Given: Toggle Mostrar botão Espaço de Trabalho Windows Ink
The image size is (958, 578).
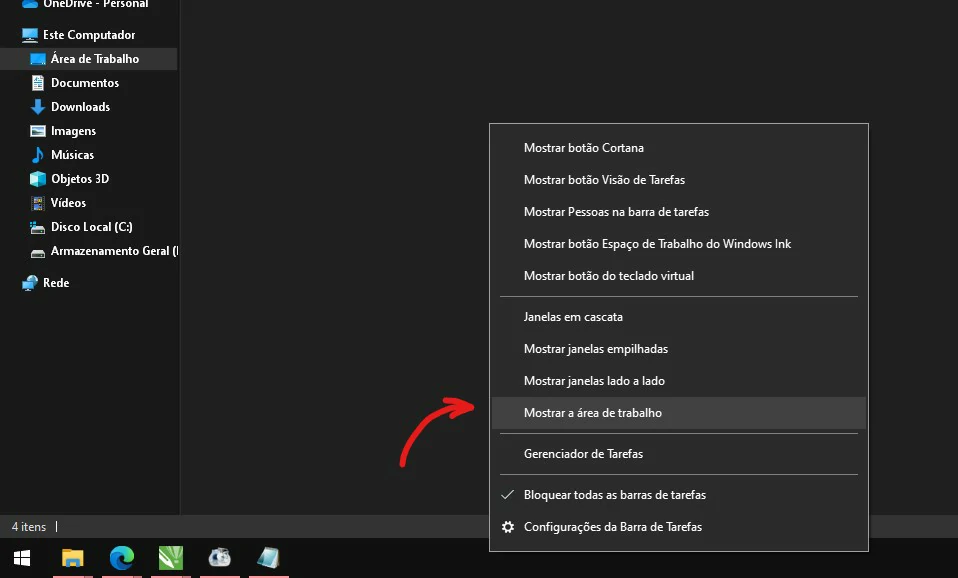Looking at the screenshot, I should click(x=679, y=244).
